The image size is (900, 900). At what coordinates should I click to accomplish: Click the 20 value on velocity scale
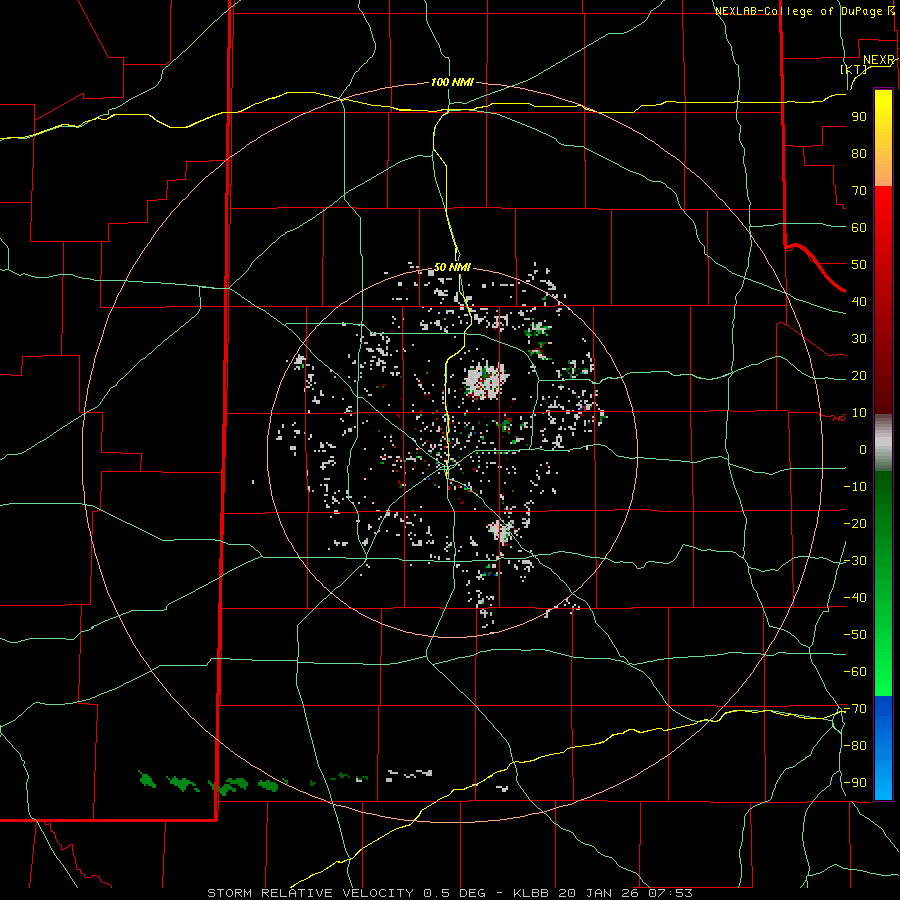click(x=859, y=375)
